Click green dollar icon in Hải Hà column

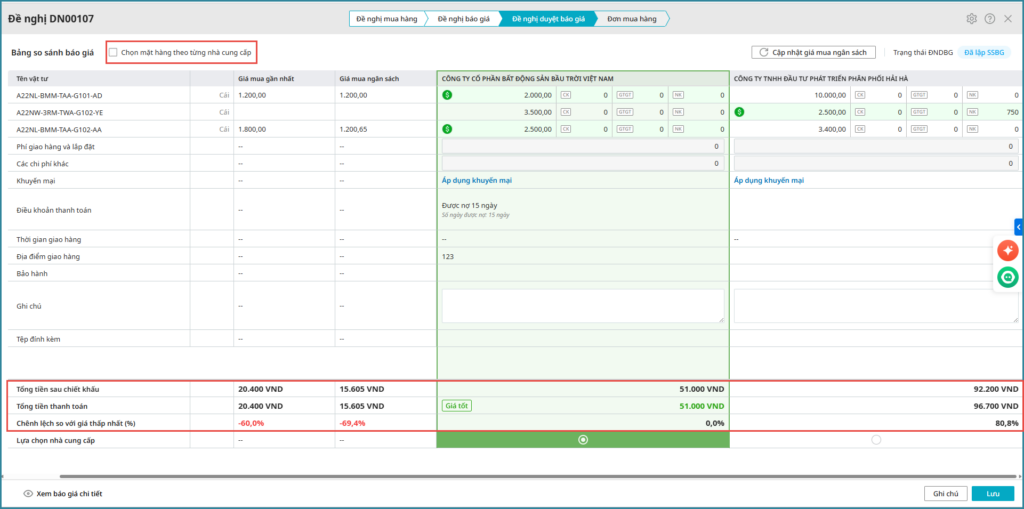[x=739, y=112]
